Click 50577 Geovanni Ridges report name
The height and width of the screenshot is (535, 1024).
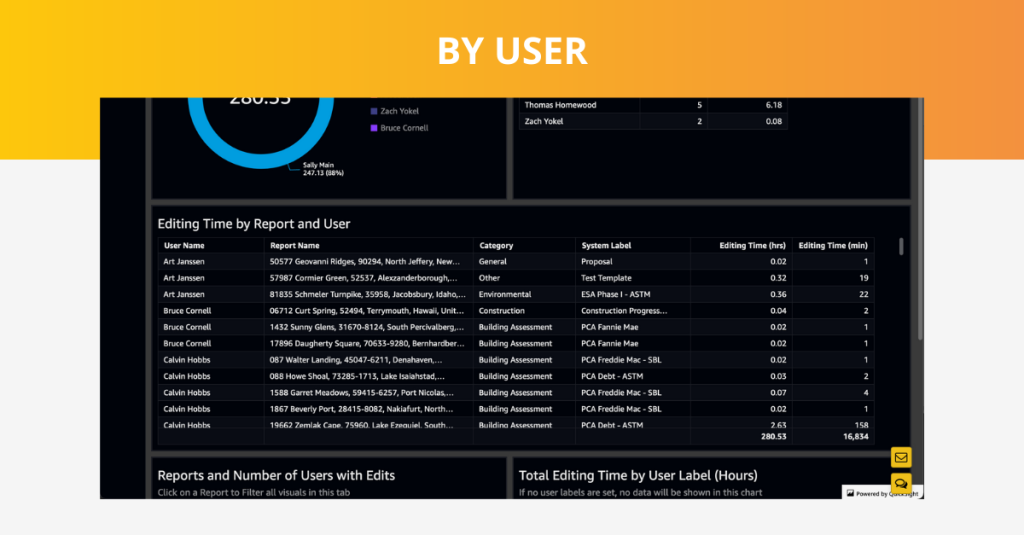pos(364,261)
